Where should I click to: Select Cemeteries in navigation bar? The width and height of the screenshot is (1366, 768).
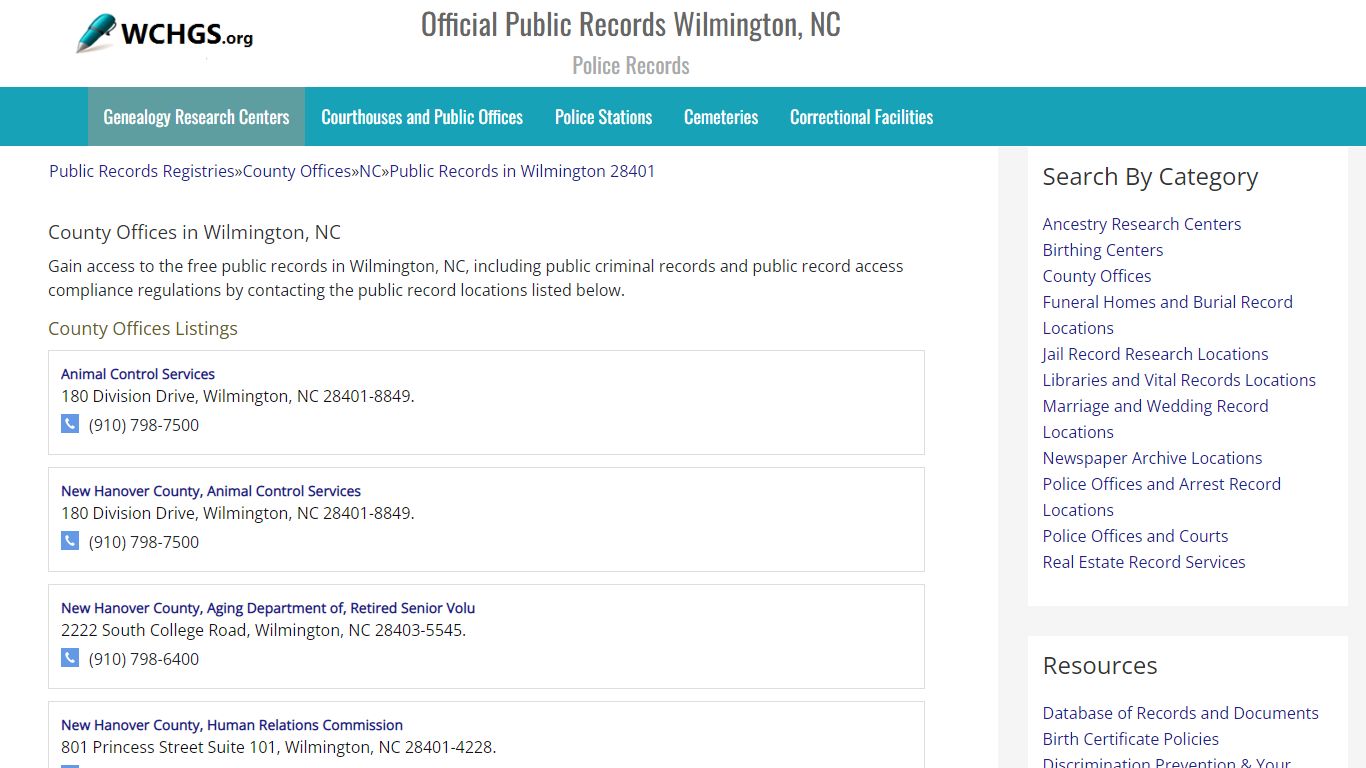pos(721,117)
